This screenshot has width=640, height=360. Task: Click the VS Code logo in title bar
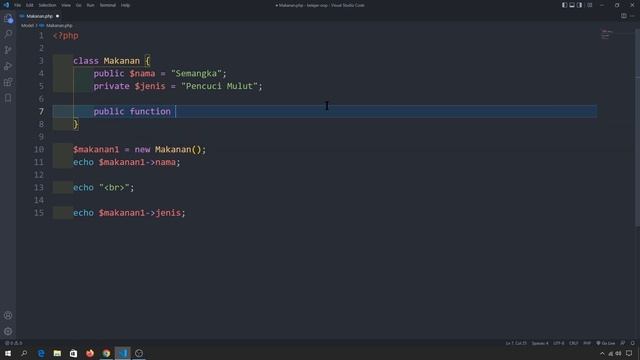[x=6, y=5]
